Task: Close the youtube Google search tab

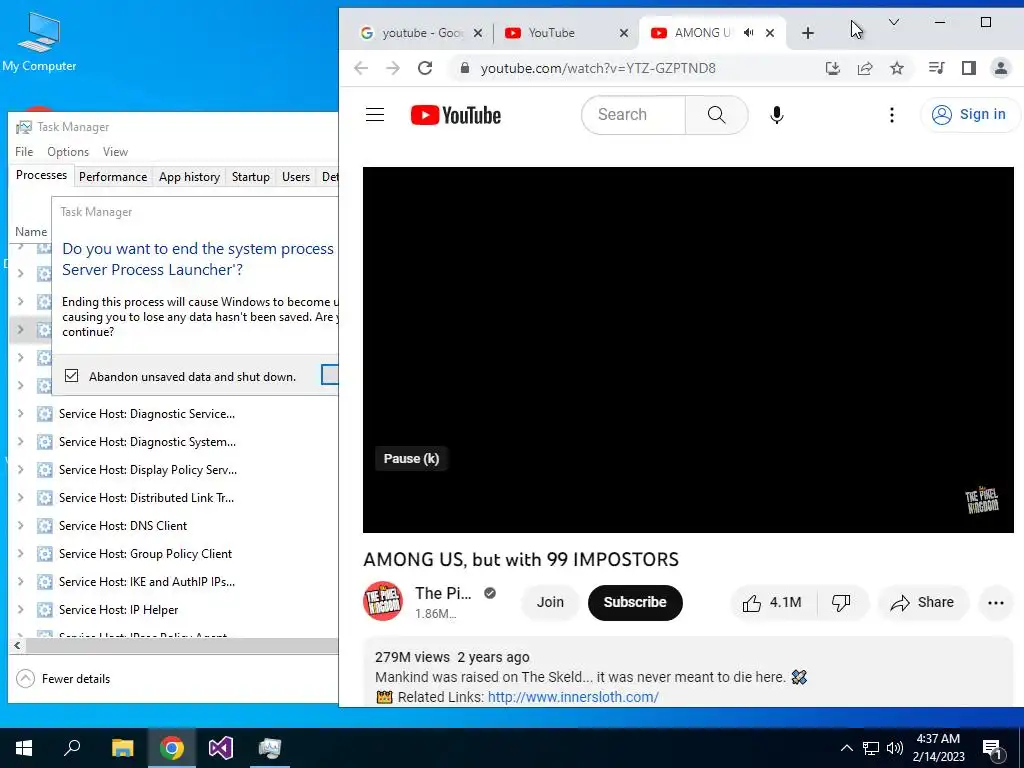Action: [478, 33]
